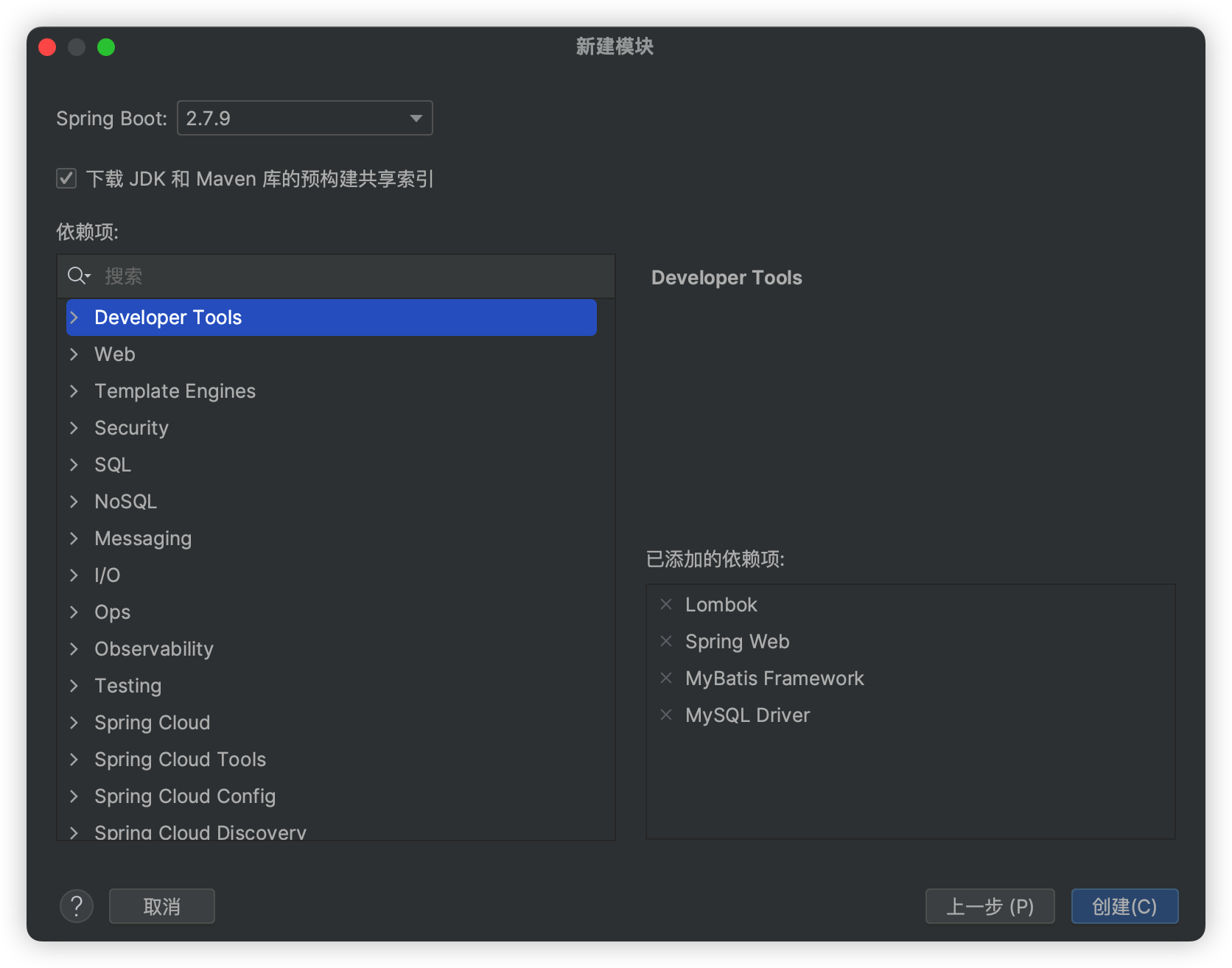1232x968 pixels.
Task: Select the Messaging row
Action: (332, 539)
